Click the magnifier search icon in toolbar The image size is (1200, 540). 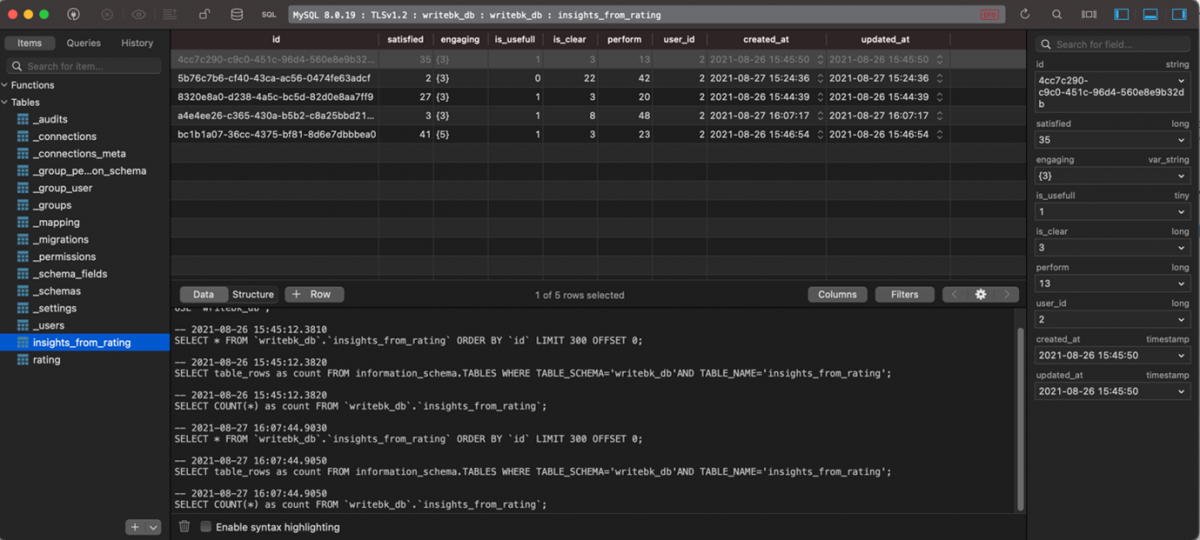pos(1057,15)
